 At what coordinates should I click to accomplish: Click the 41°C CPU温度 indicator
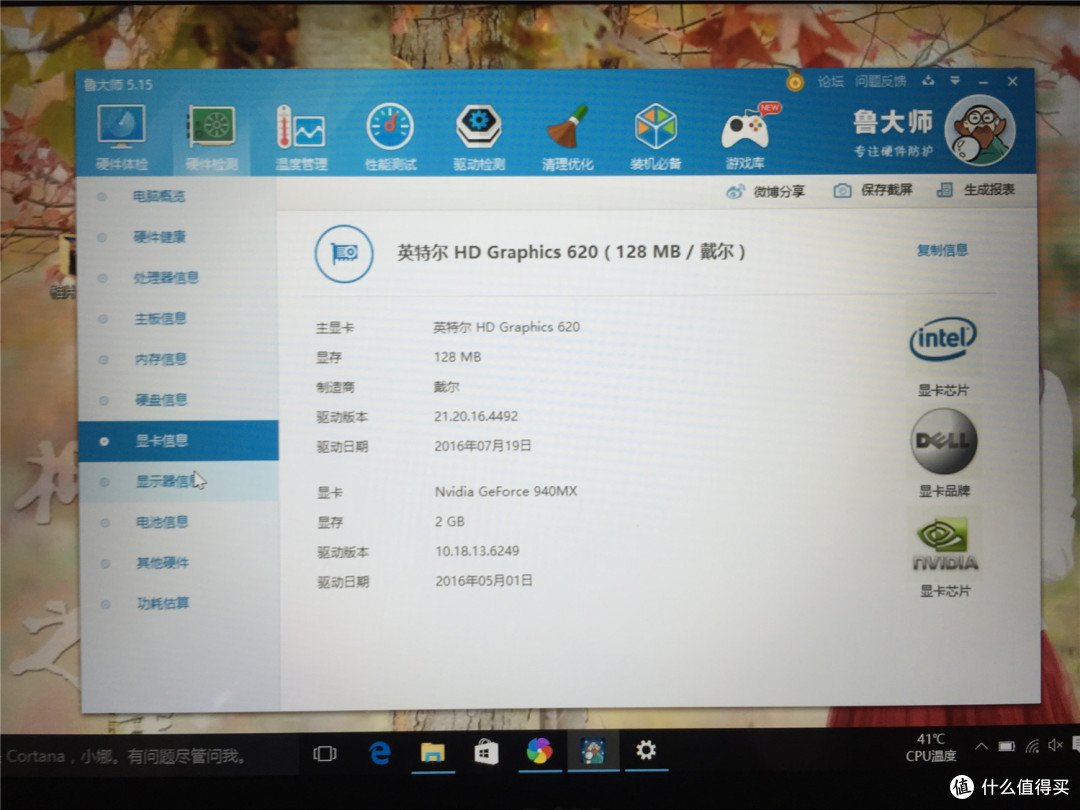[x=931, y=747]
